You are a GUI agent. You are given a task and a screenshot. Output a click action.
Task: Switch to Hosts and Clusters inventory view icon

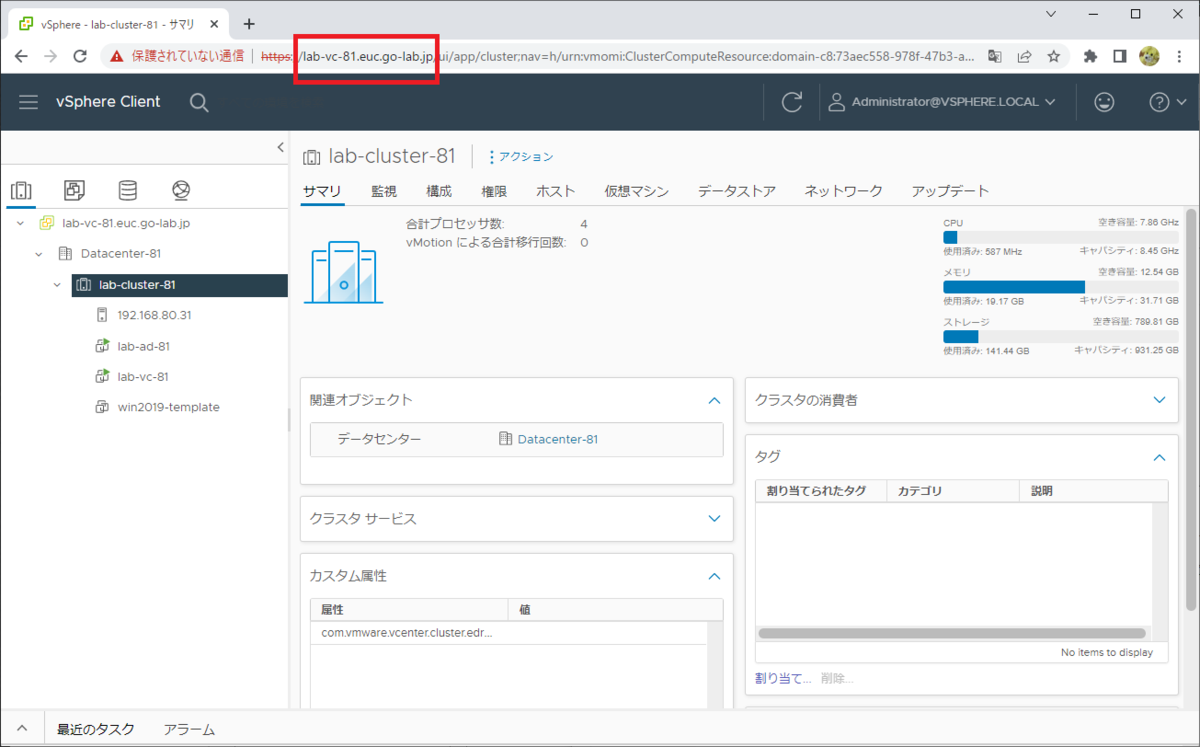tap(21, 190)
